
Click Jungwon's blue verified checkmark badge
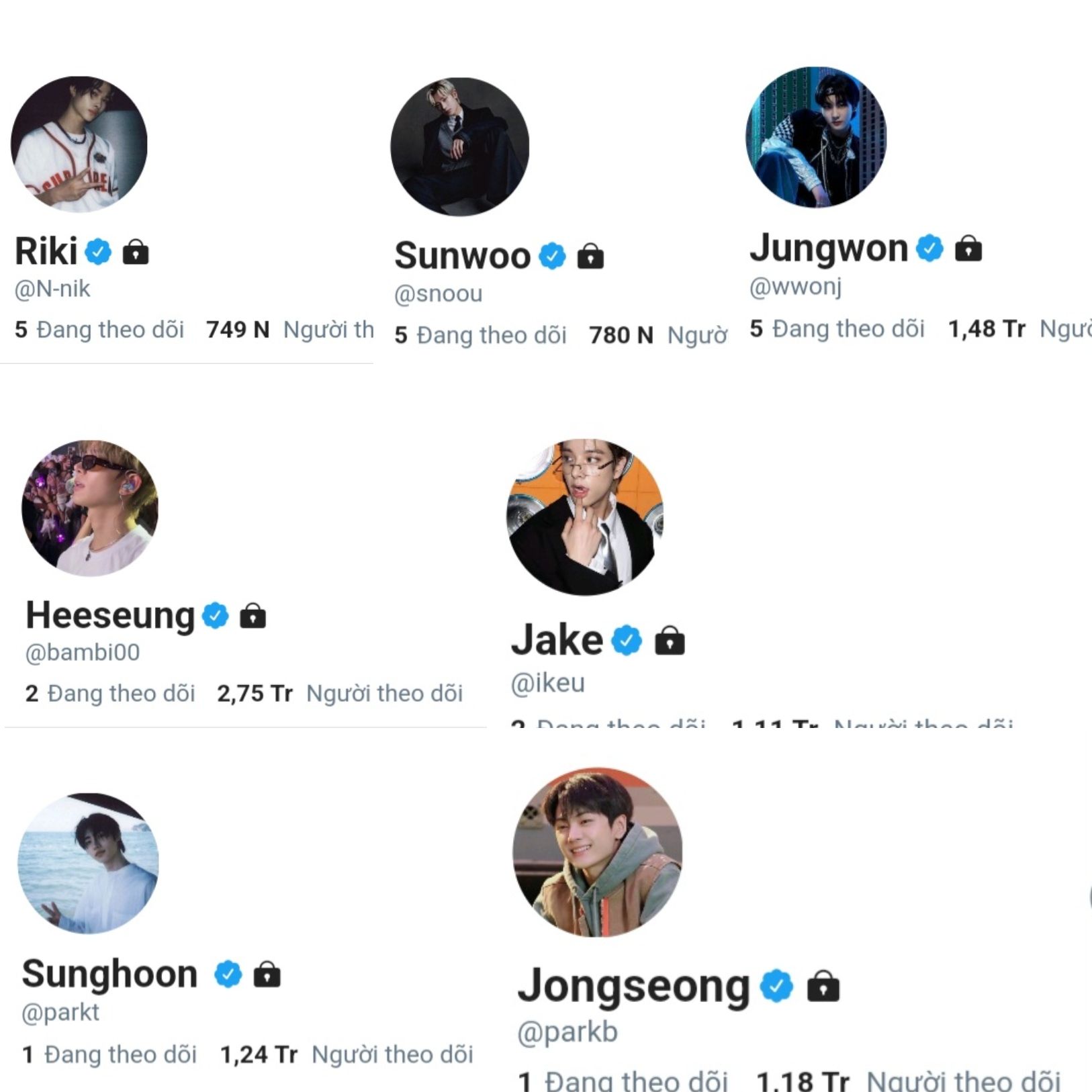tap(930, 248)
